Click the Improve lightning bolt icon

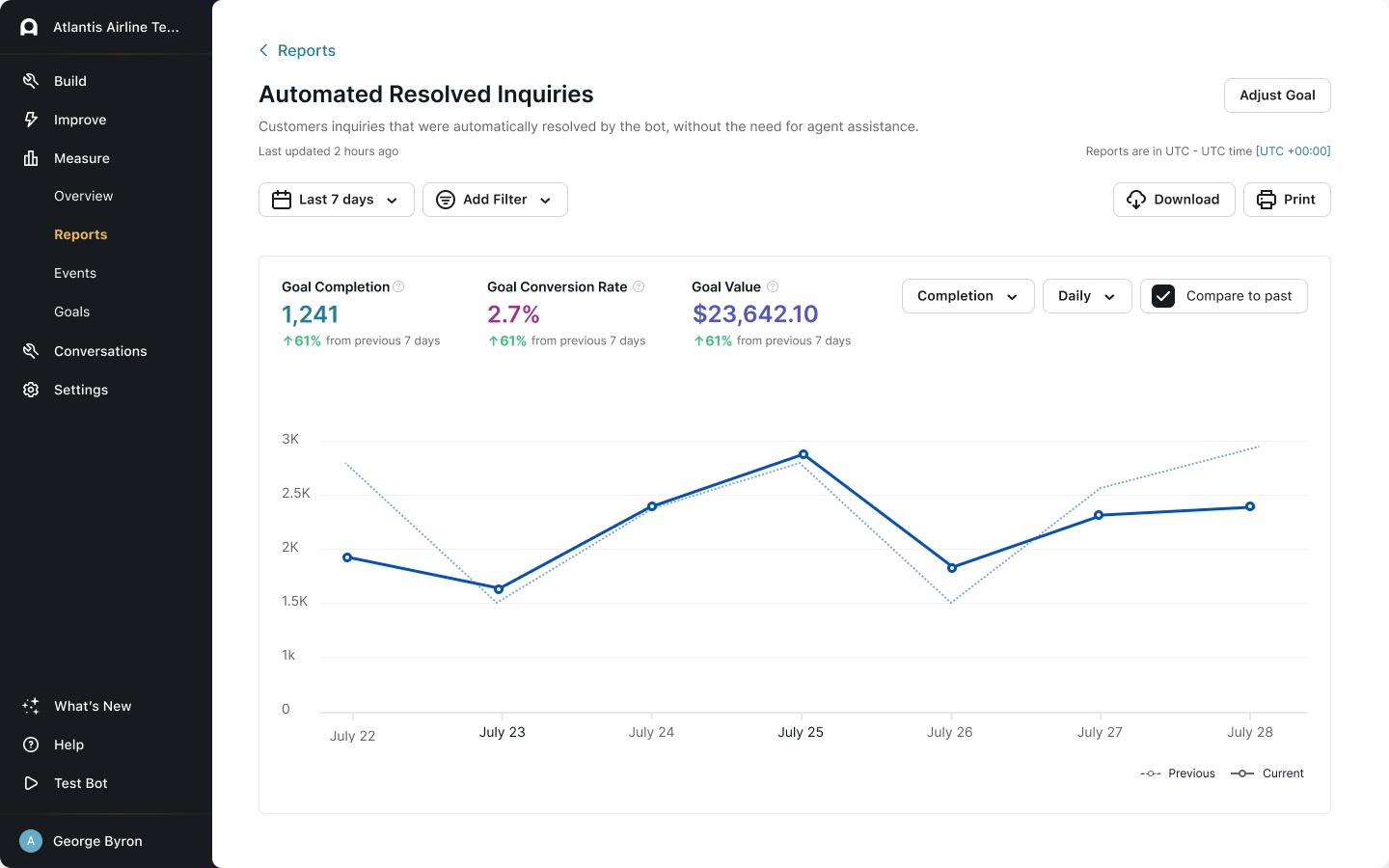point(31,120)
